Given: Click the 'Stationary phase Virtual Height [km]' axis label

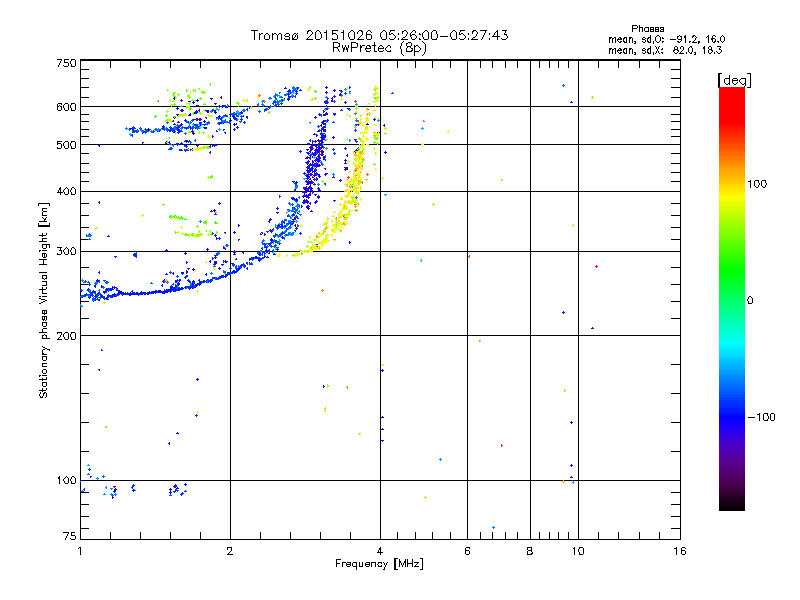Looking at the screenshot, I should click(44, 300).
